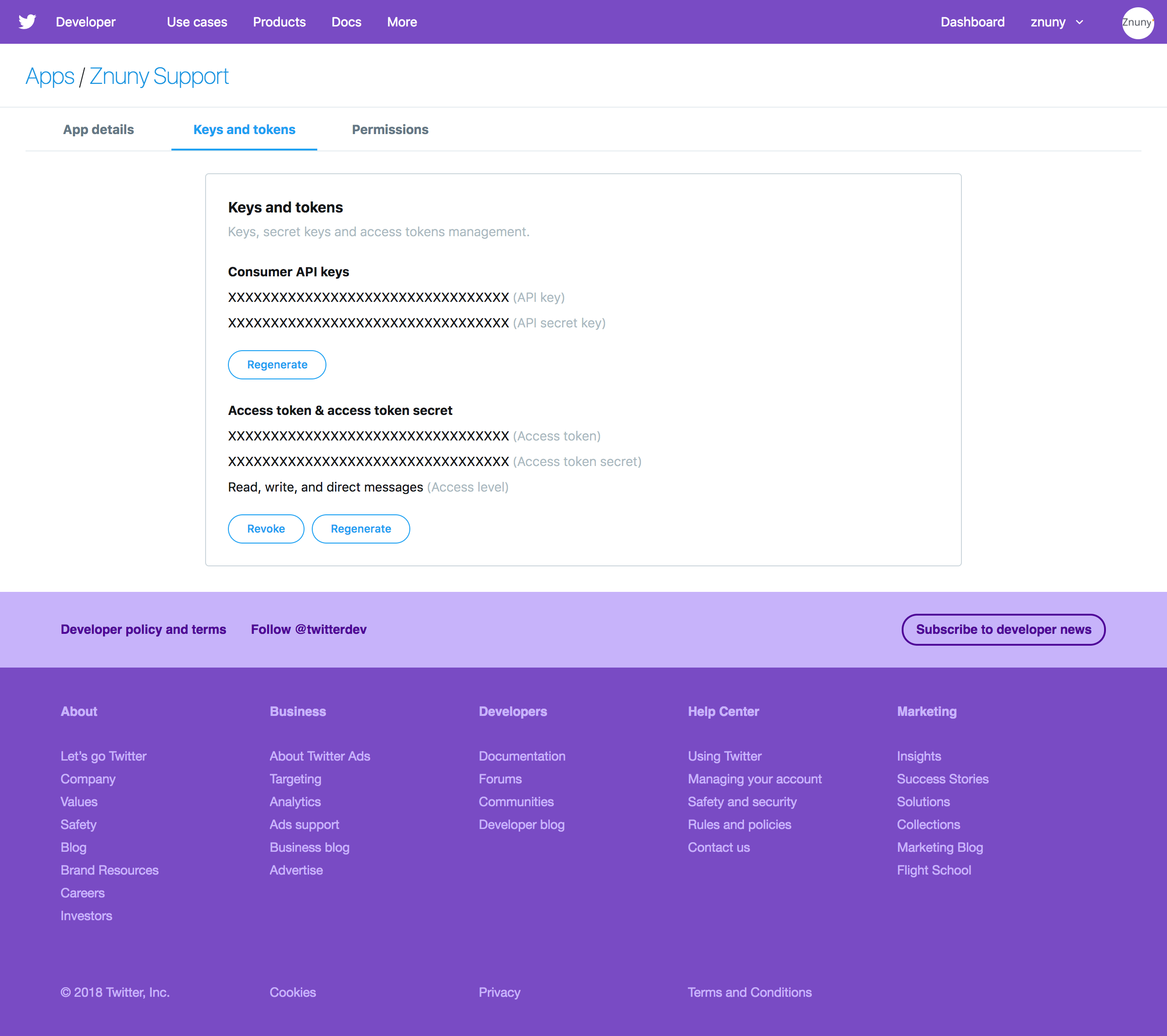Image resolution: width=1167 pixels, height=1036 pixels.
Task: Regenerate the Consumer API keys
Action: (x=277, y=364)
